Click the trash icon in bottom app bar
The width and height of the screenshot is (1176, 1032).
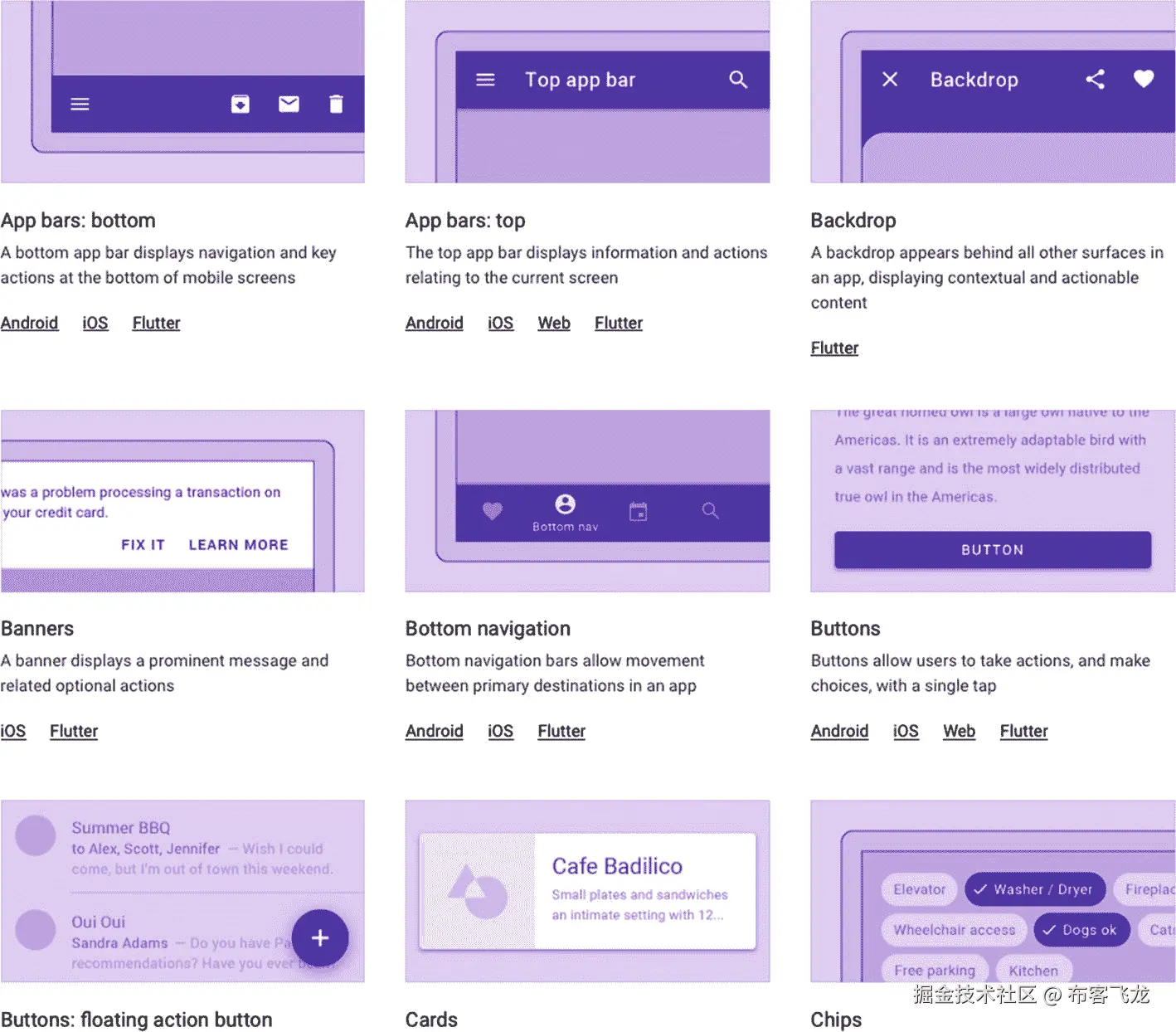pos(336,104)
